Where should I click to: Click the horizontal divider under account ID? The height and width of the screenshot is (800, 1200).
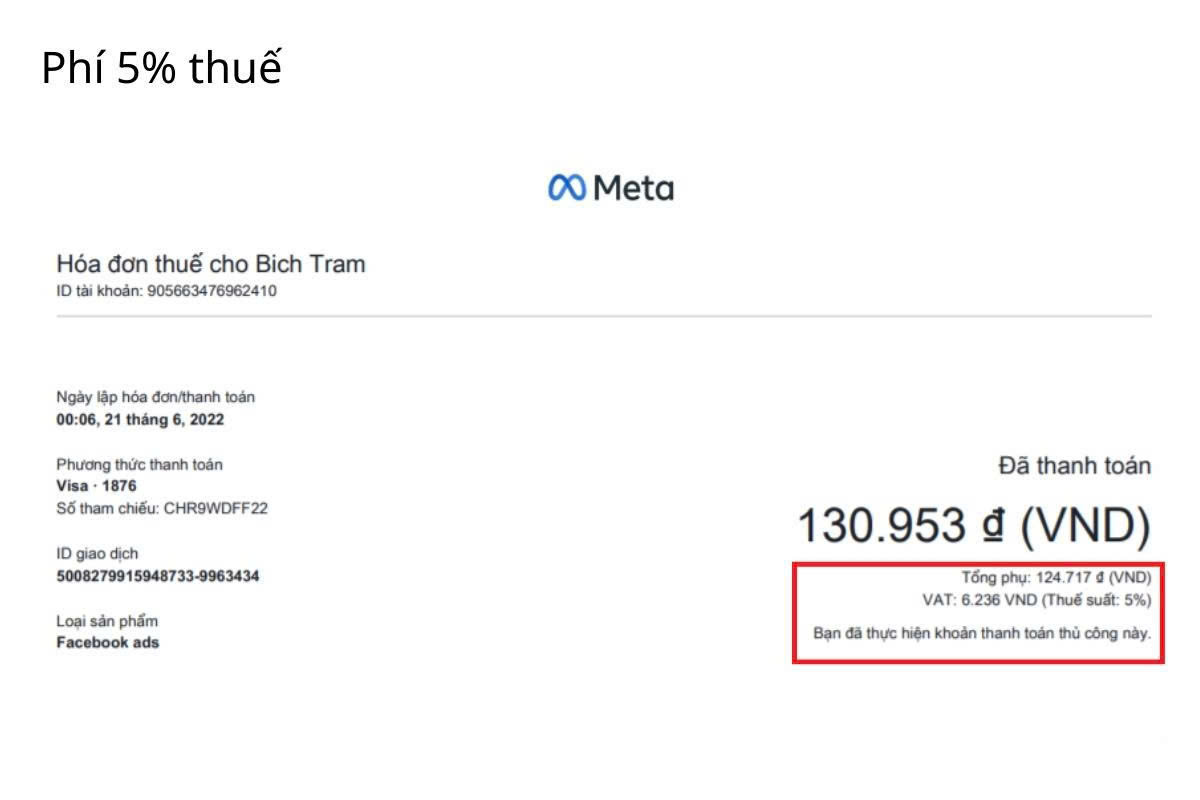[x=604, y=317]
